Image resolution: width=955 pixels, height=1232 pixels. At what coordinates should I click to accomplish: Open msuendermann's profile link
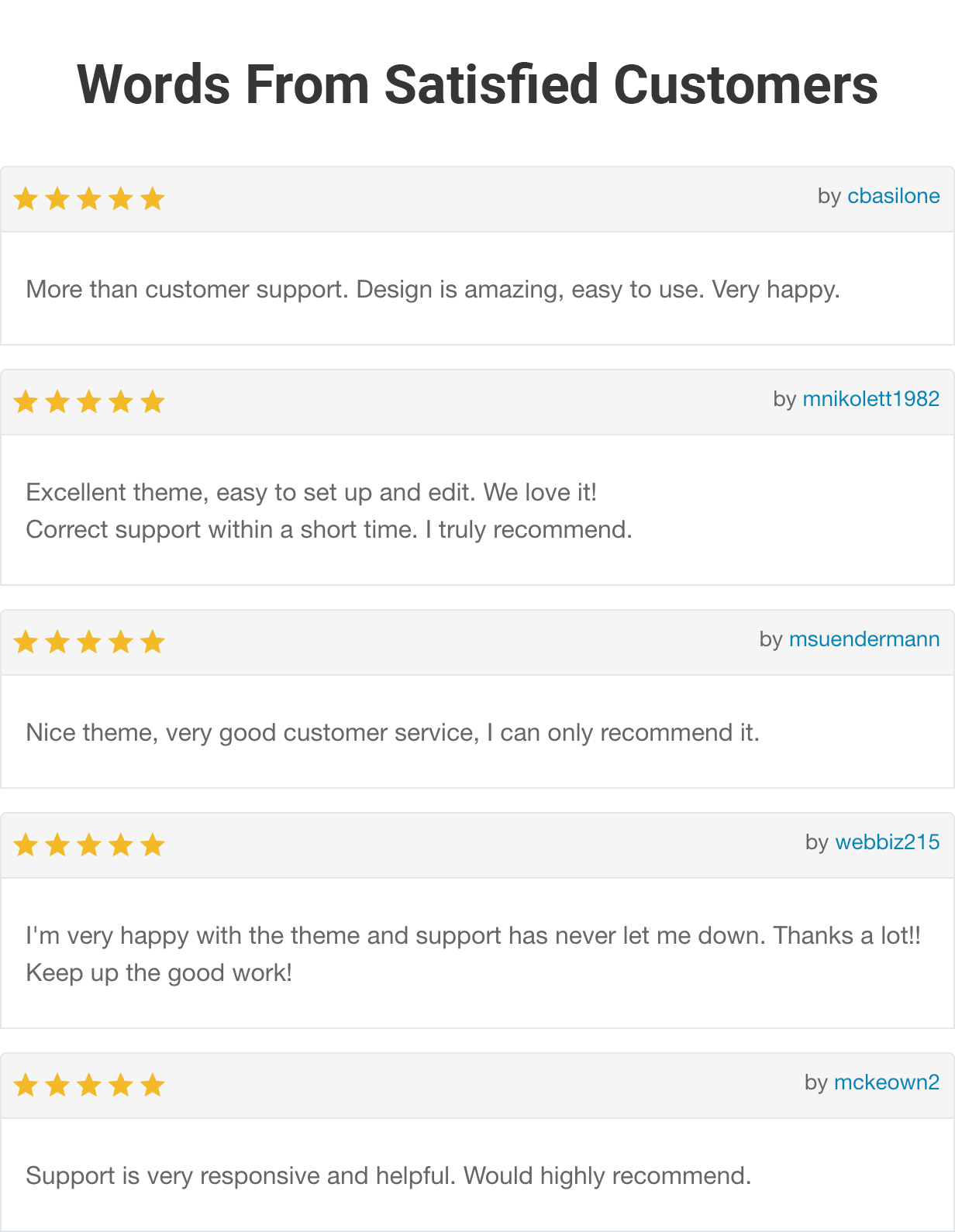click(864, 640)
